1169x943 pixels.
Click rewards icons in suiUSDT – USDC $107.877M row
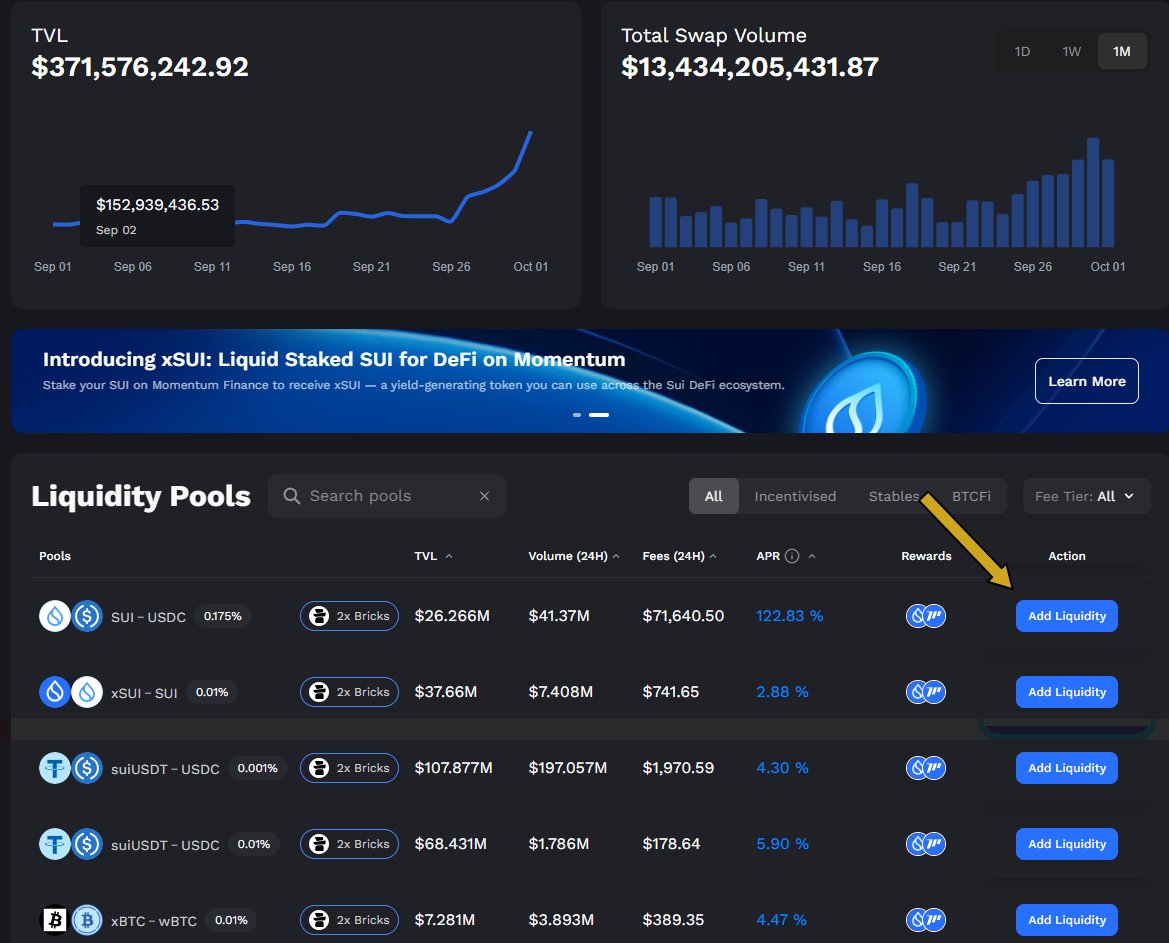[926, 769]
